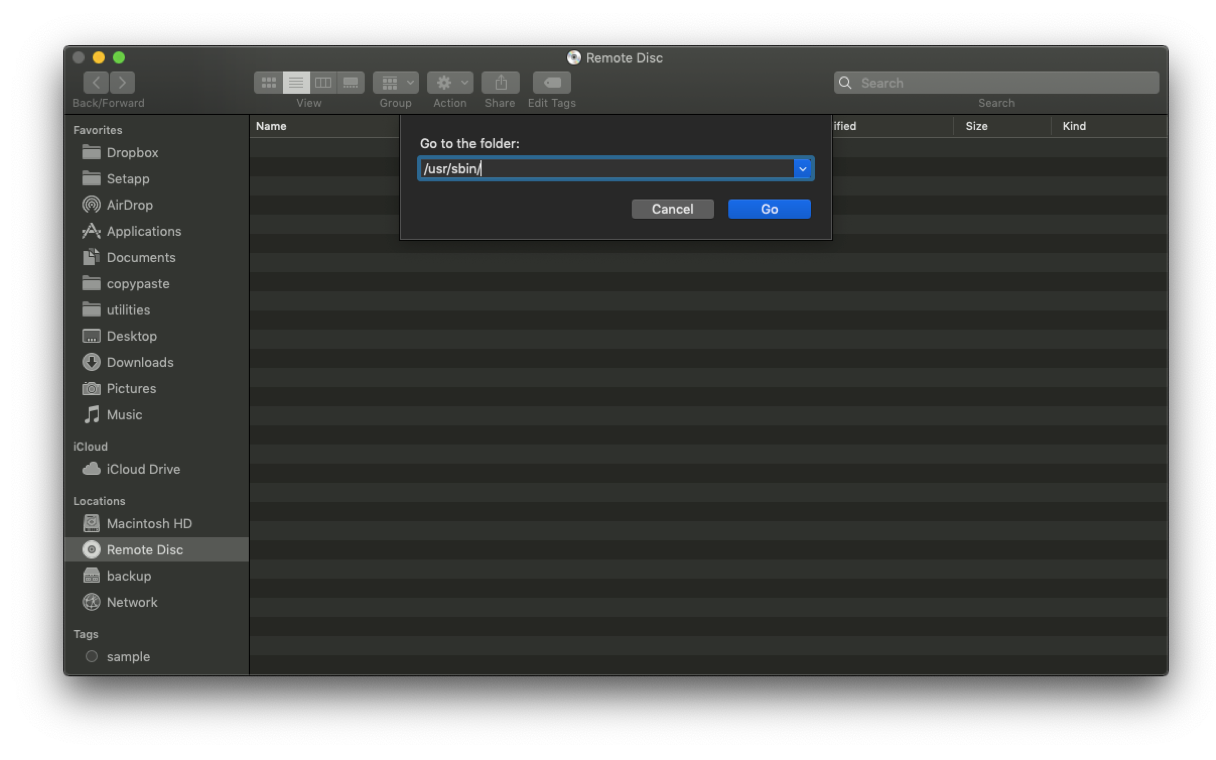Viewport: 1216px width, 760px height.
Task: Zoom the Finder window with the green button
Action: pos(119,58)
